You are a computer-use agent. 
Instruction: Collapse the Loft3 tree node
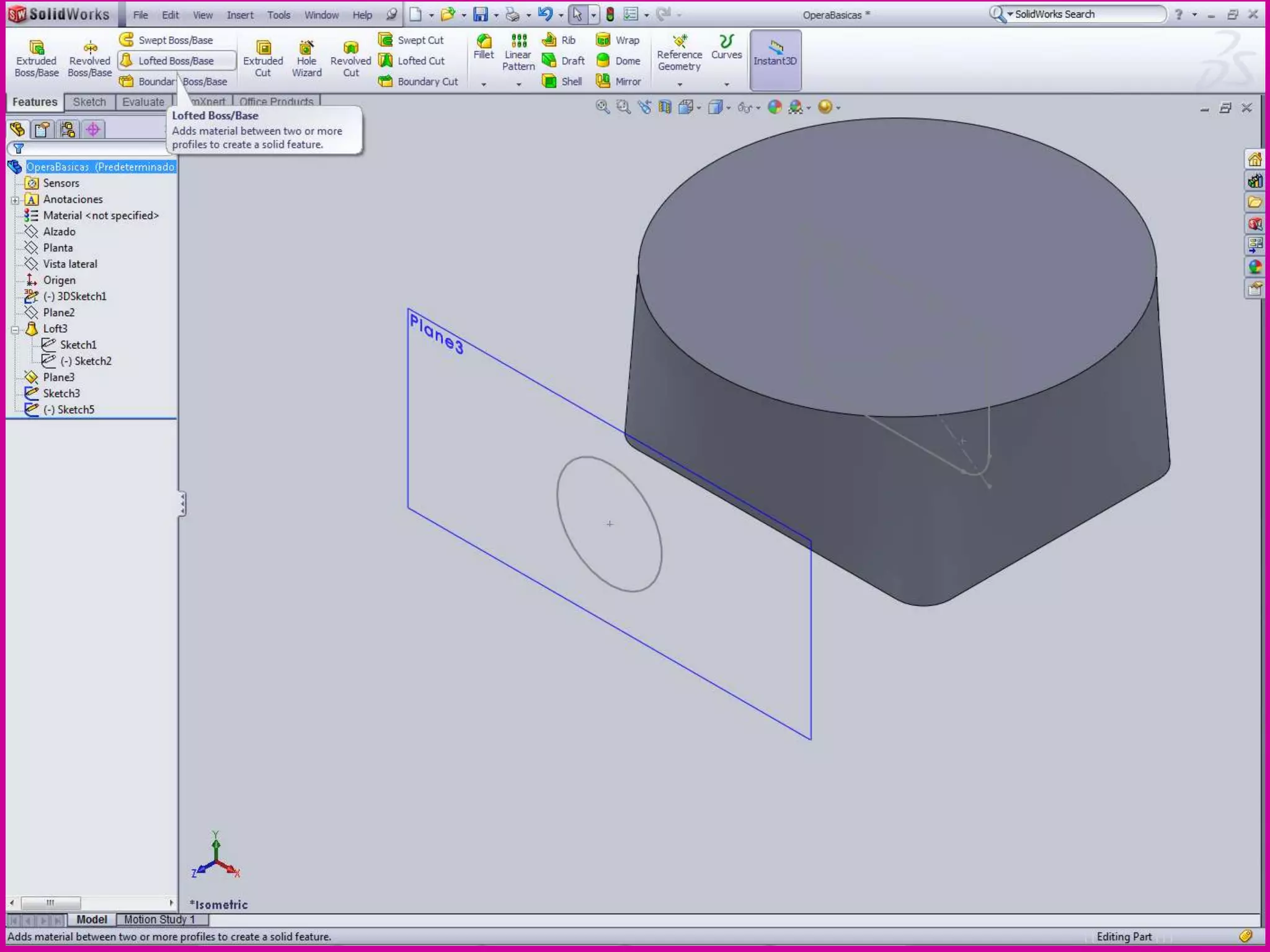point(16,329)
